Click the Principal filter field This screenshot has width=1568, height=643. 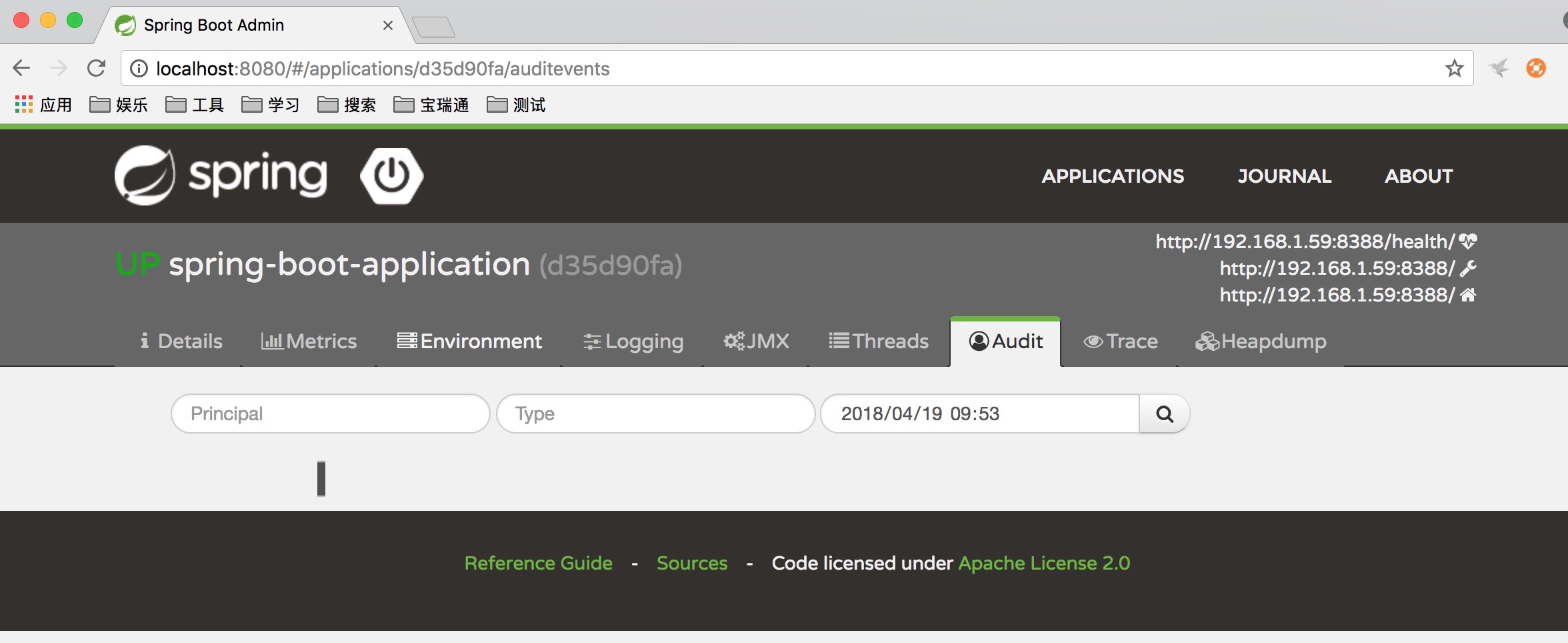tap(329, 414)
